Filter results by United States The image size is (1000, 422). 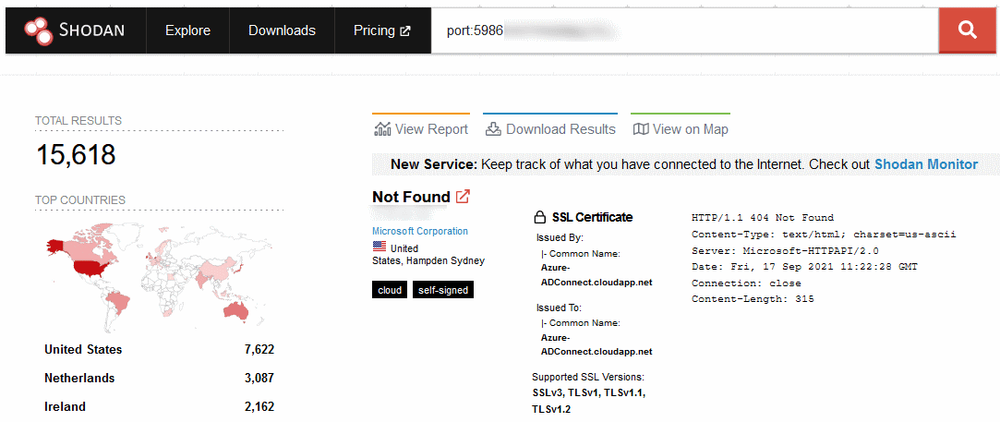click(x=83, y=349)
